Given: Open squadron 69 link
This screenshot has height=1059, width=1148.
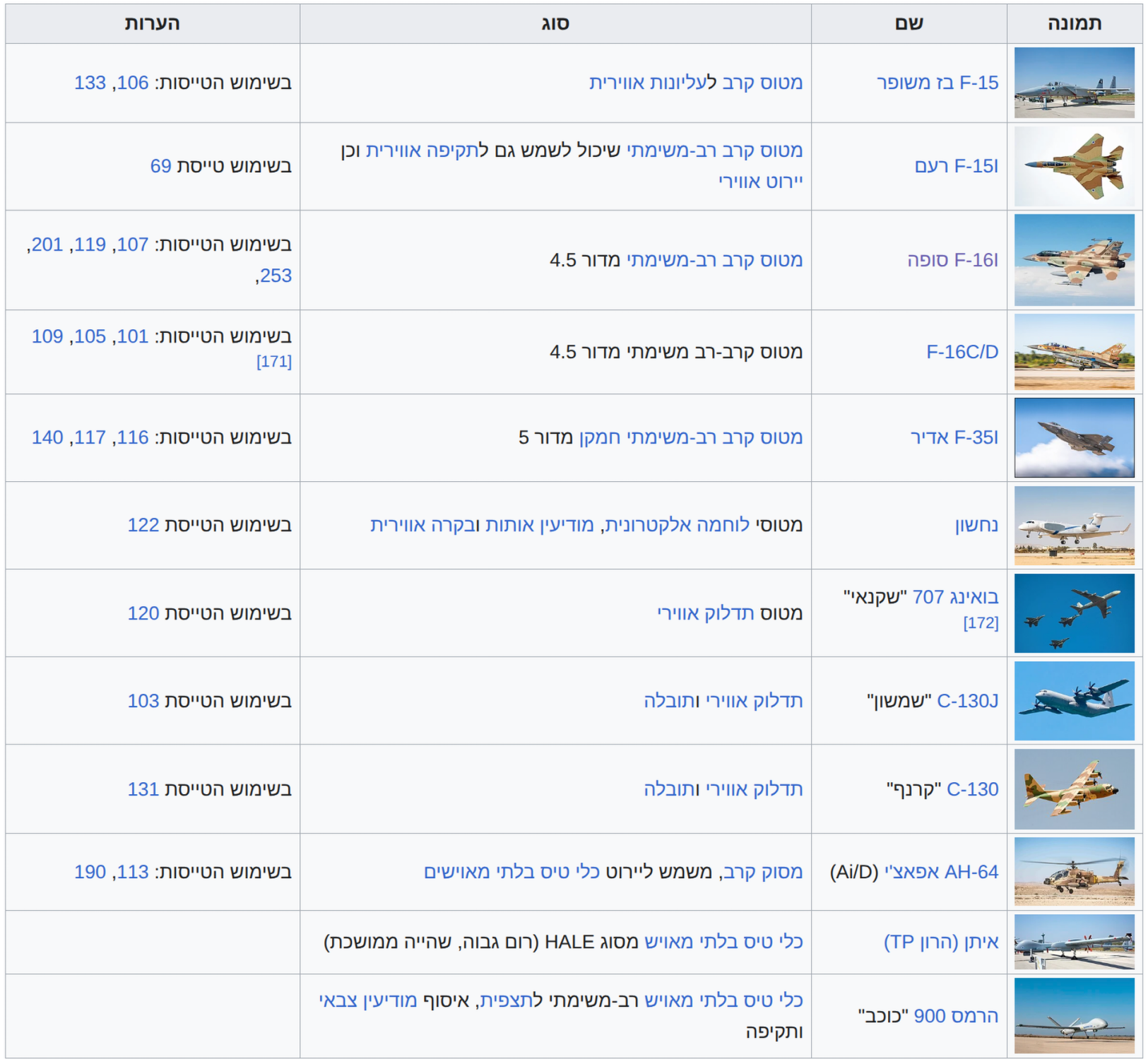Looking at the screenshot, I should tap(160, 166).
